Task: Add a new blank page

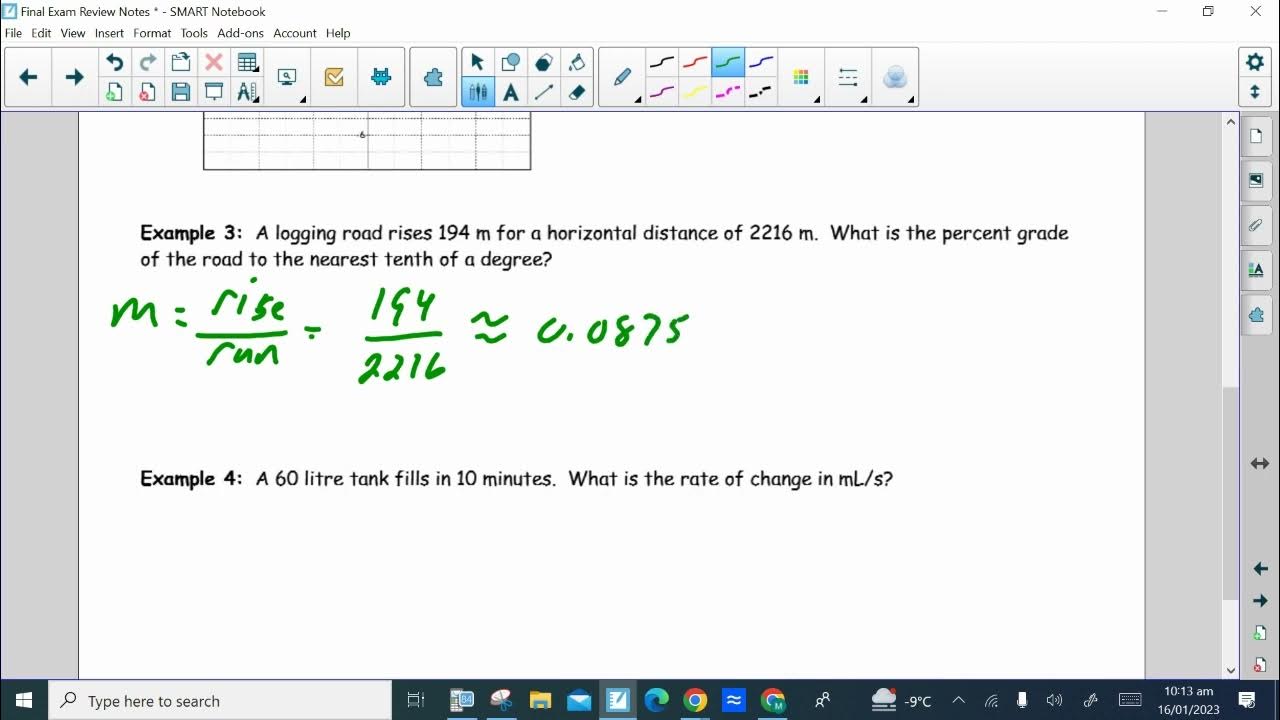Action: (x=114, y=92)
